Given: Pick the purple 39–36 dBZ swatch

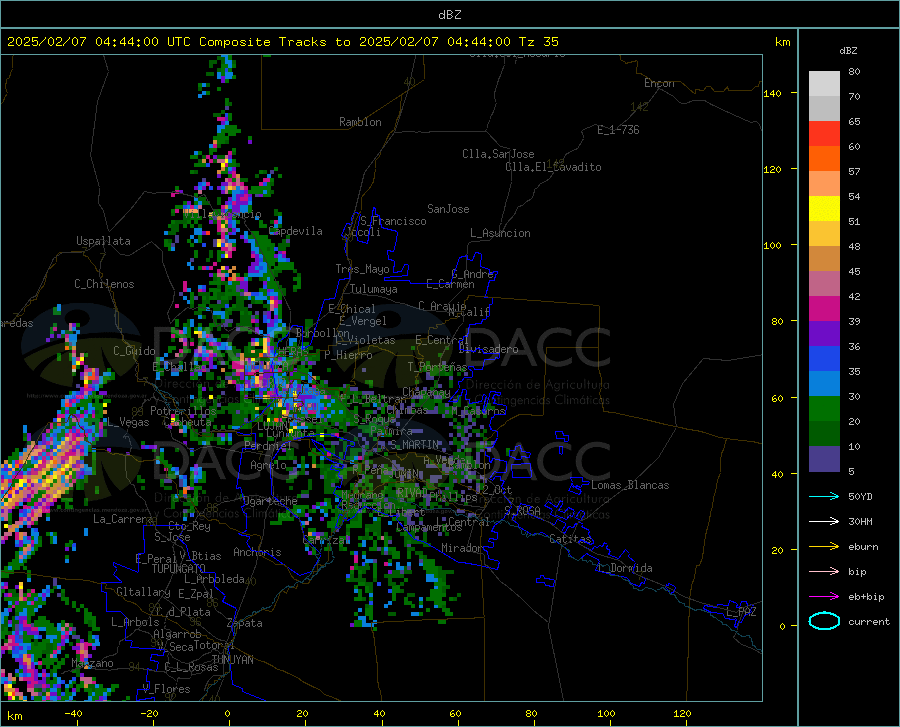Looking at the screenshot, I should (x=824, y=334).
